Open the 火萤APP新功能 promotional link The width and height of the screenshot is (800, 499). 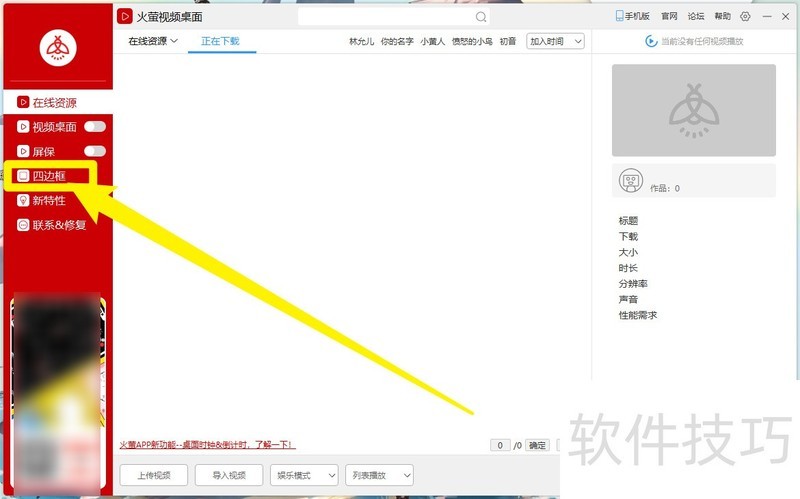207,445
